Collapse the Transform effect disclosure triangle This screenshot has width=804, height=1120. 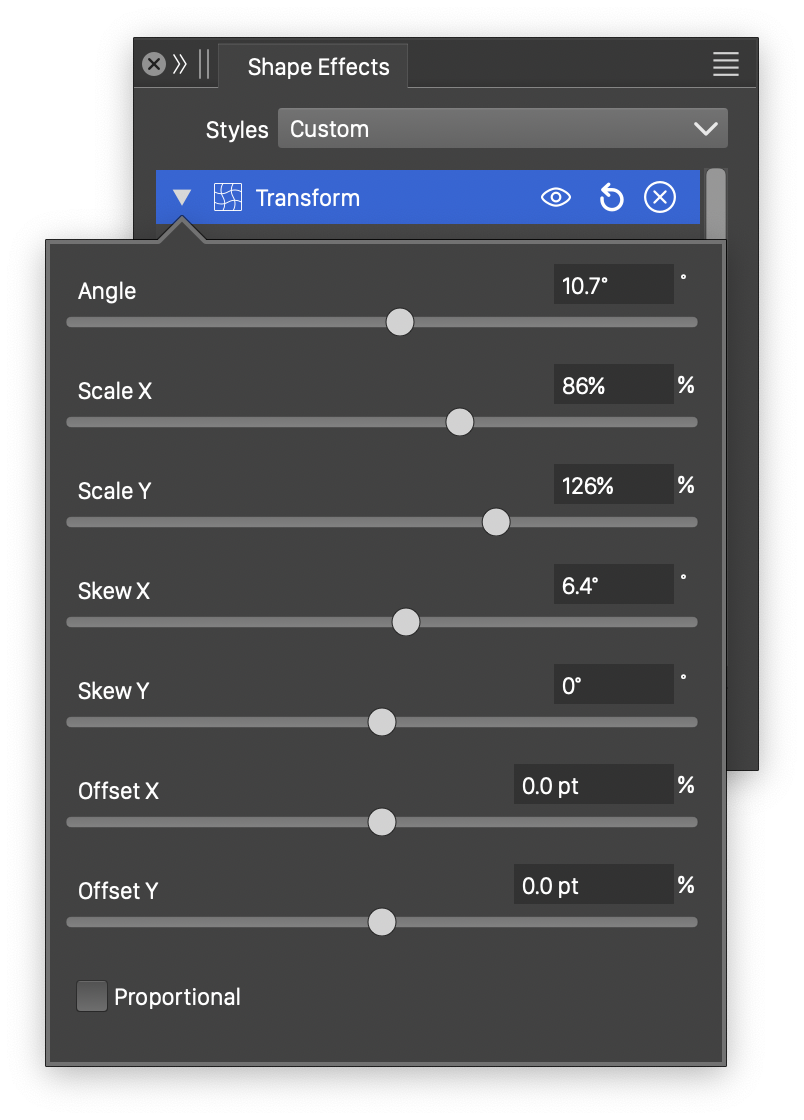tap(182, 198)
